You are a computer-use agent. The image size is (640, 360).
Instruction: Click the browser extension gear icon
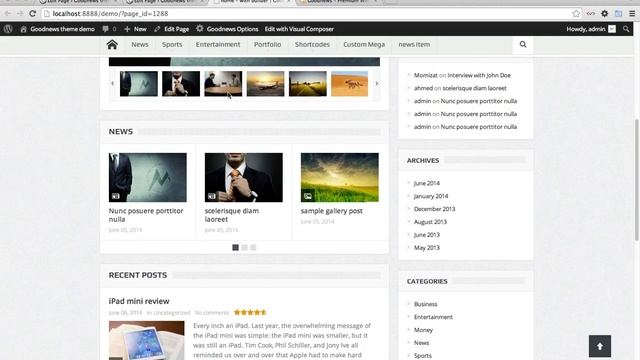[604, 13]
